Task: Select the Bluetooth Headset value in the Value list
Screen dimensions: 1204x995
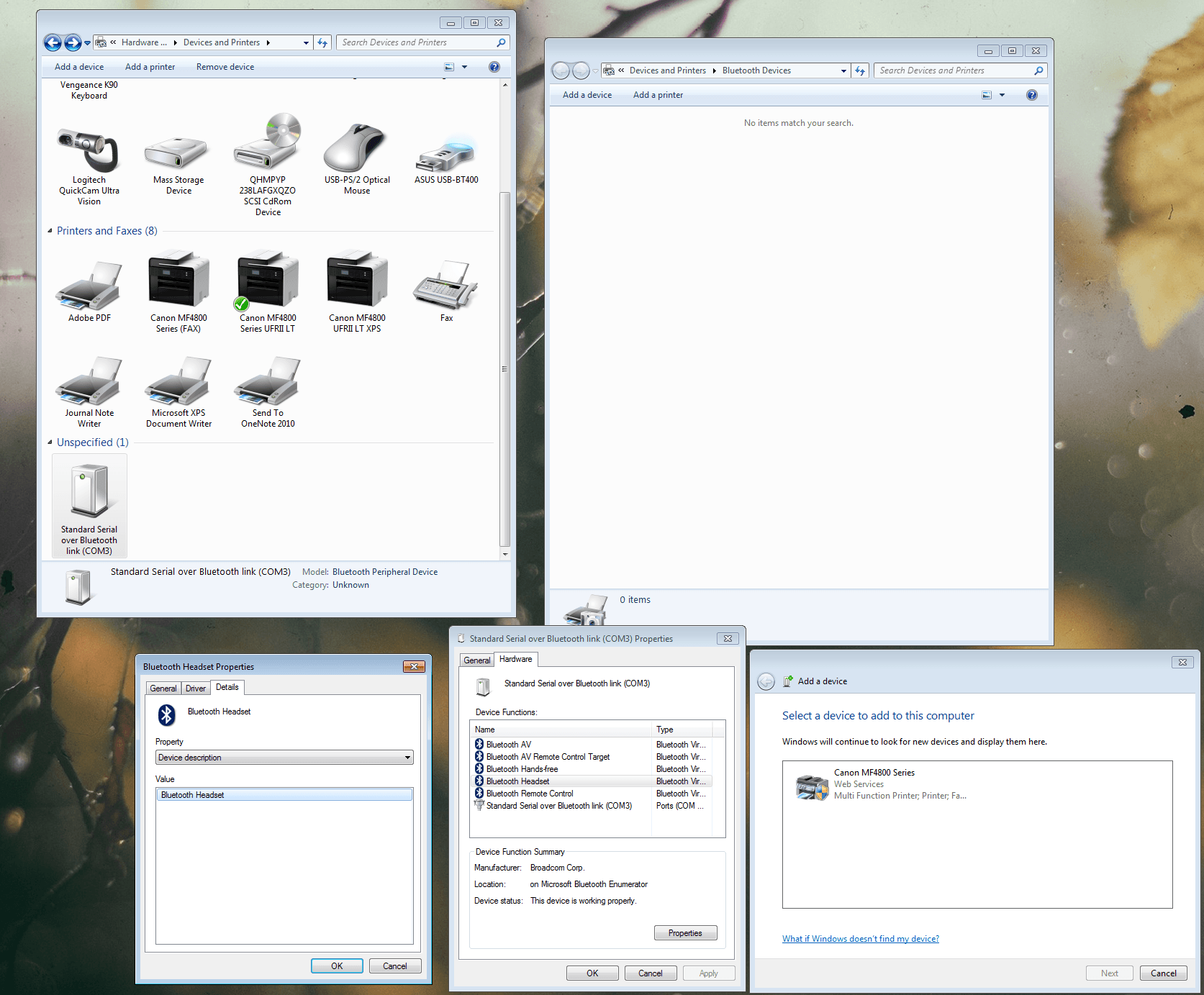Action: coord(284,795)
